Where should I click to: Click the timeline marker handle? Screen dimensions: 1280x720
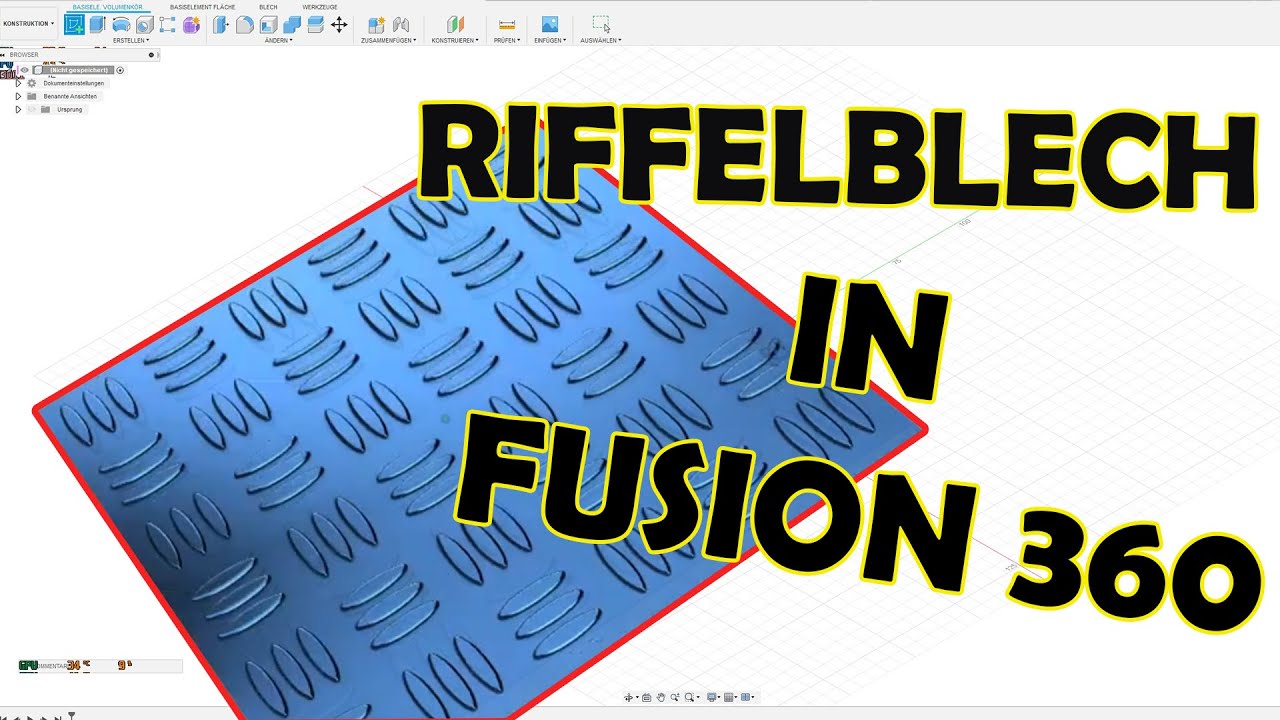coord(71,715)
